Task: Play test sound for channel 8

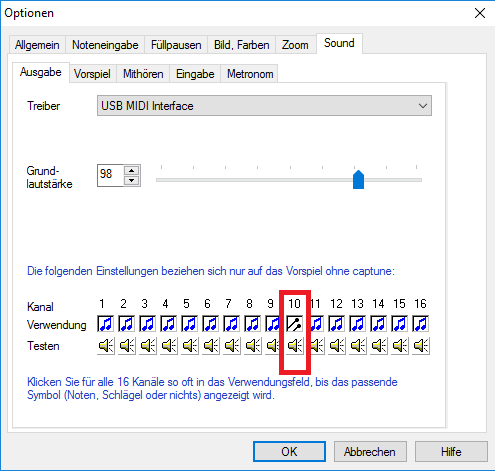Action: click(x=253, y=346)
